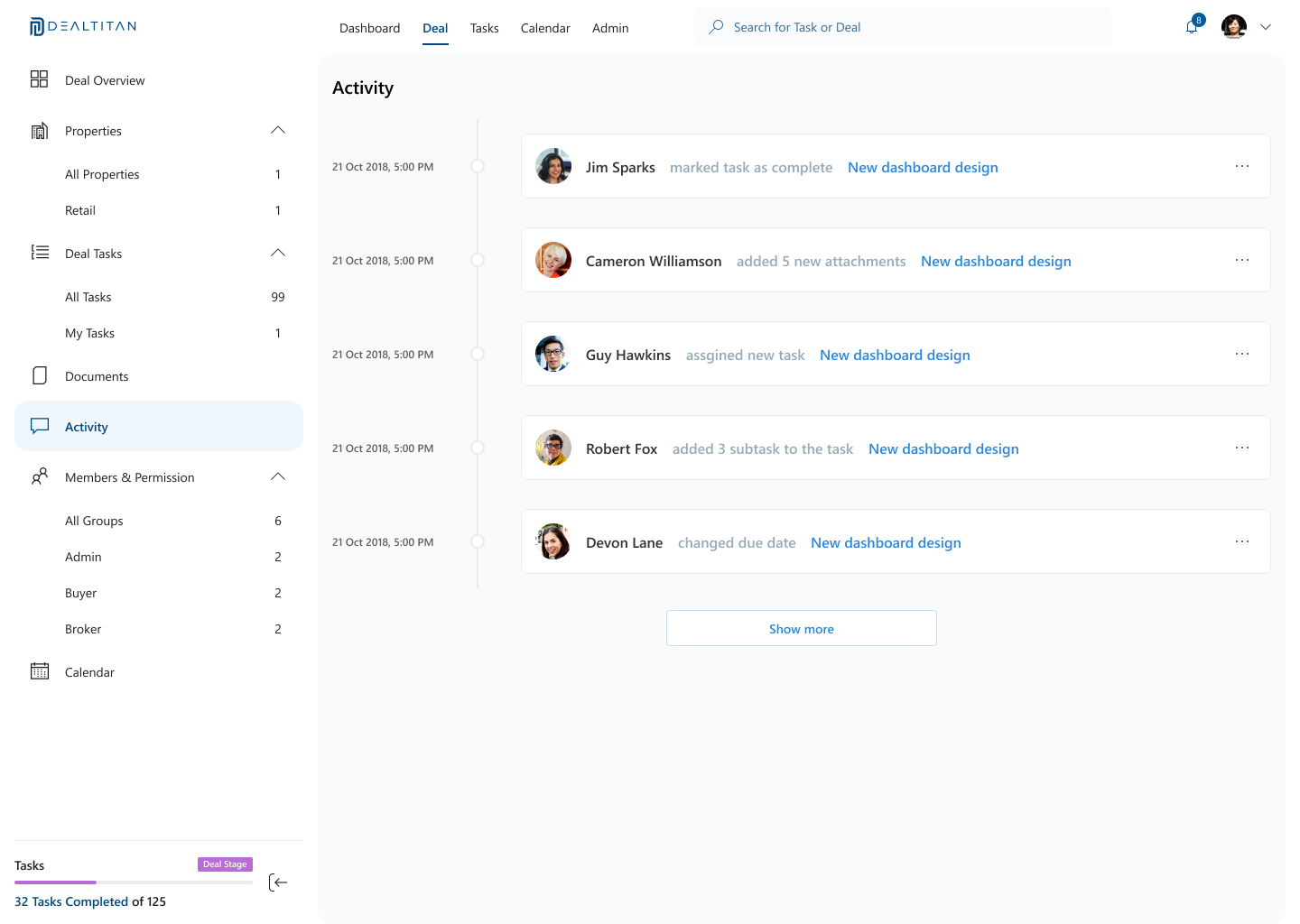Click the notification bell icon
This screenshot has width=1300, height=924.
(x=1192, y=27)
